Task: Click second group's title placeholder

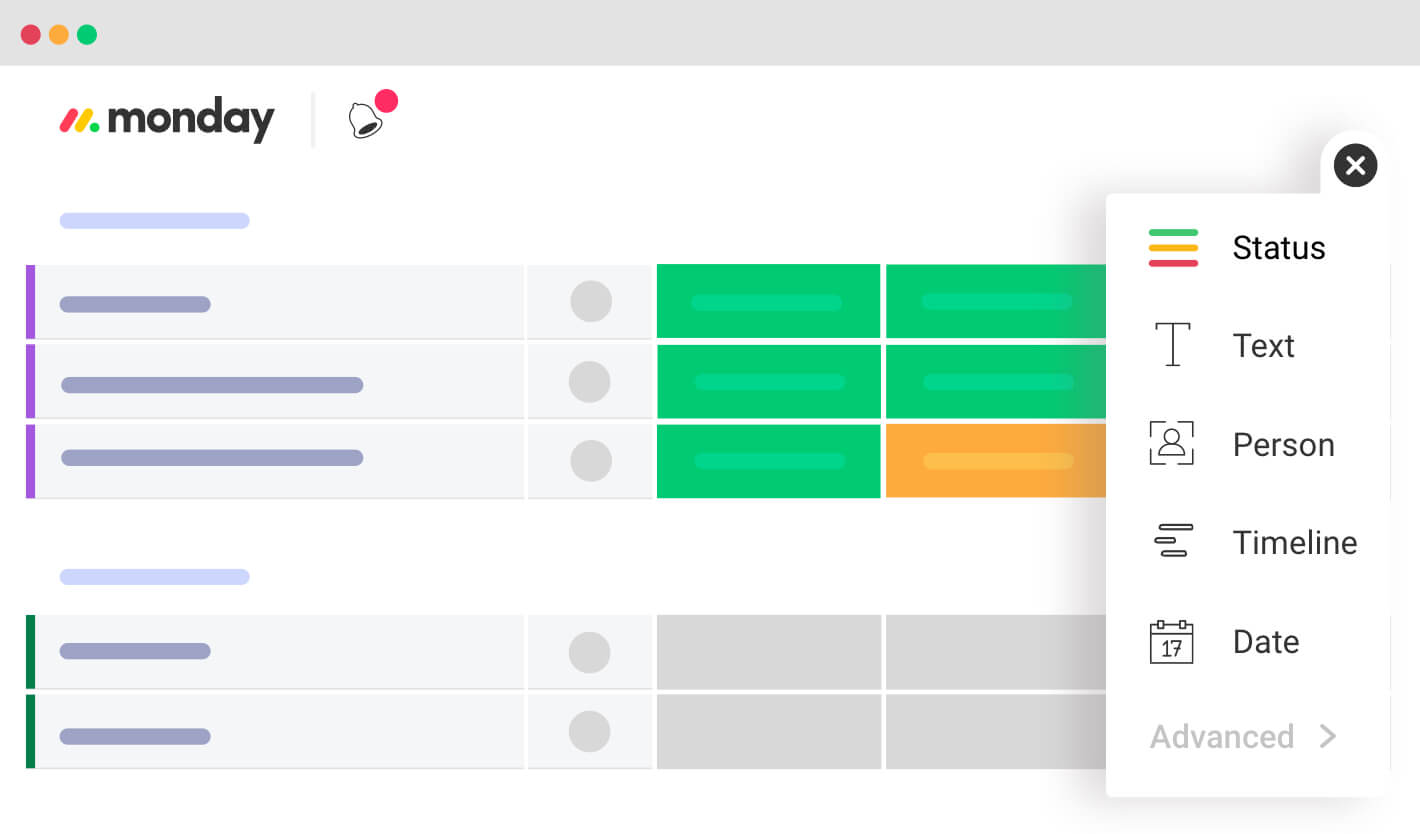Action: coord(154,577)
